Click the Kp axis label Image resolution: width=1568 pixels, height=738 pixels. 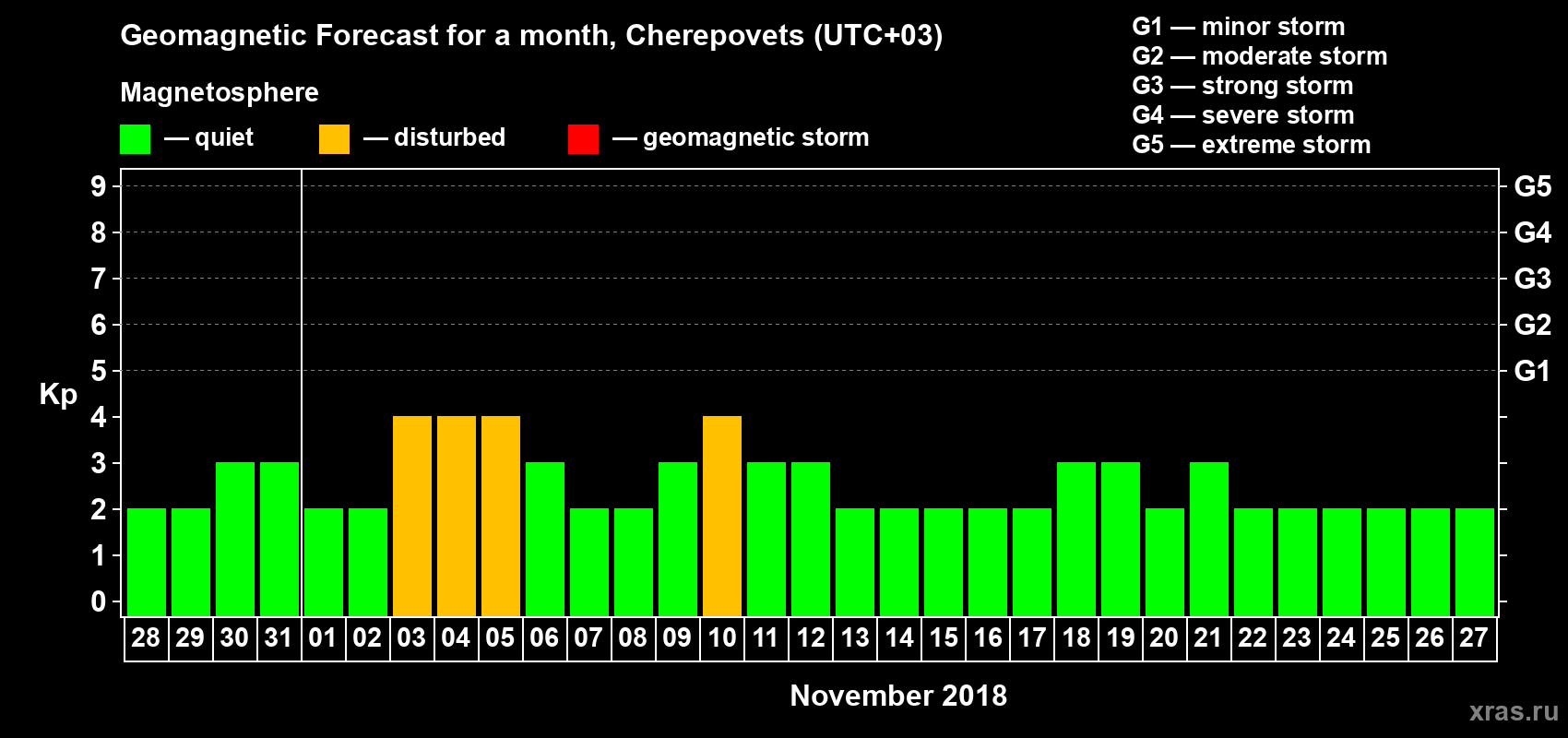pos(58,395)
